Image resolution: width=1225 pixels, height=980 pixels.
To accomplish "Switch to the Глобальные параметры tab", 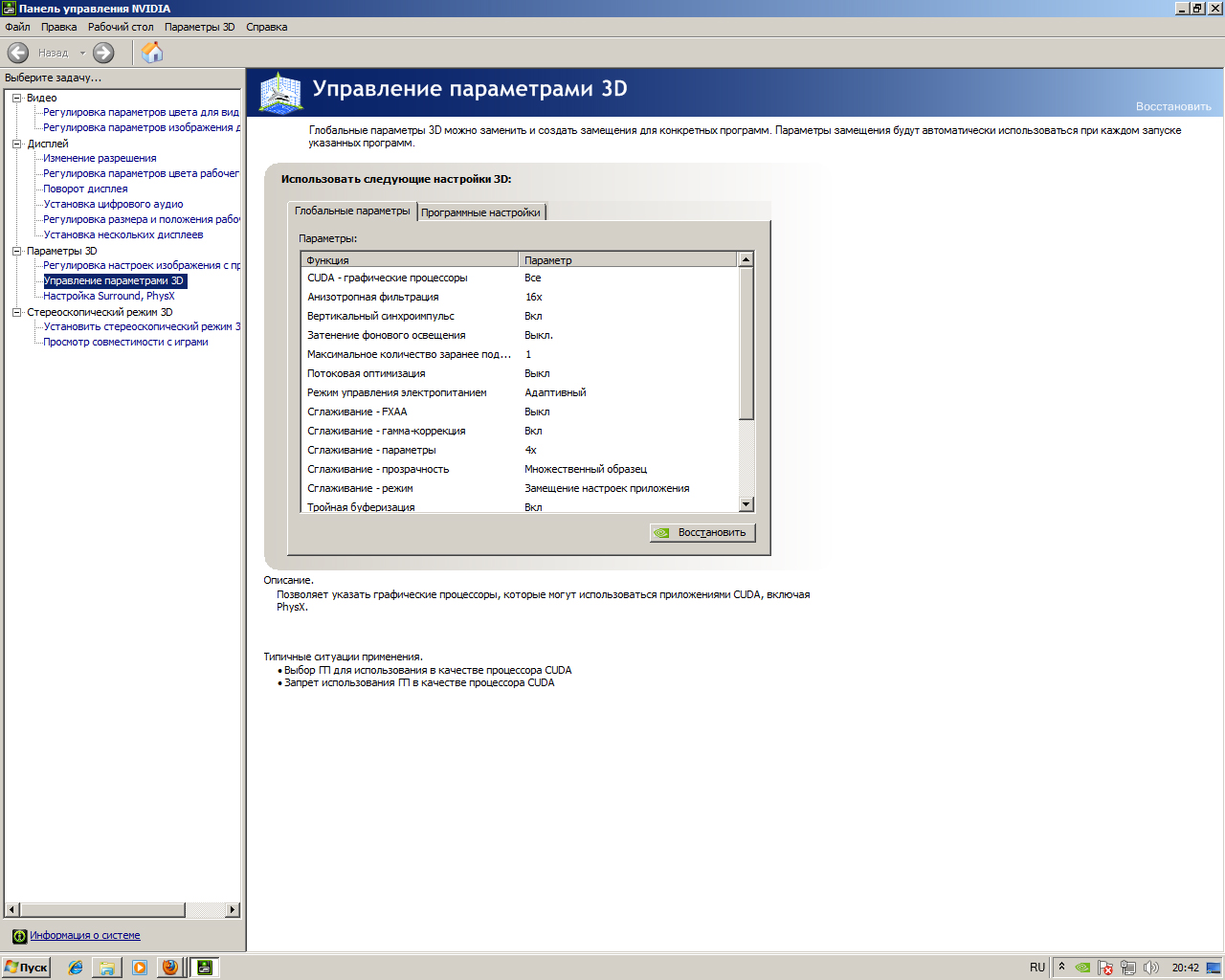I will click(352, 211).
